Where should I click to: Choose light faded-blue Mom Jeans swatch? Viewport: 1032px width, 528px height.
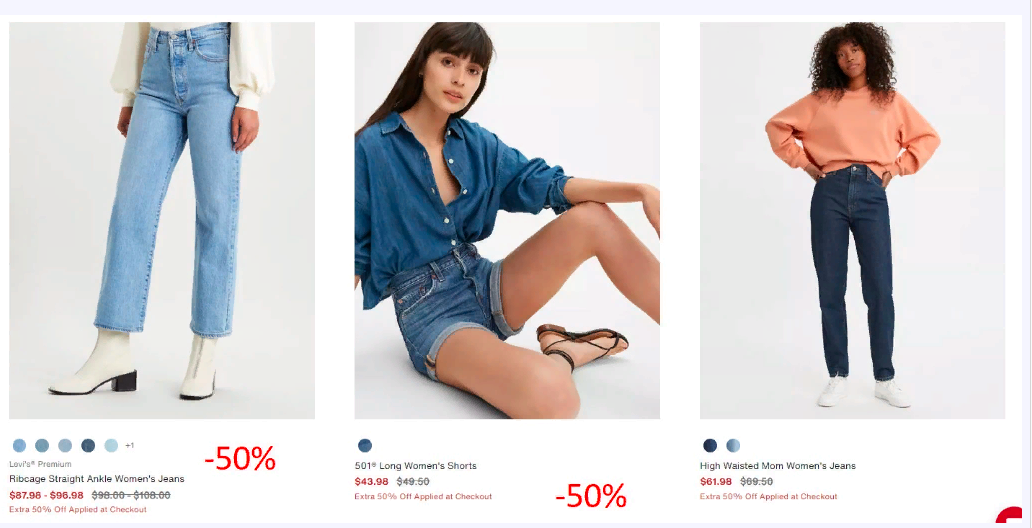733,446
